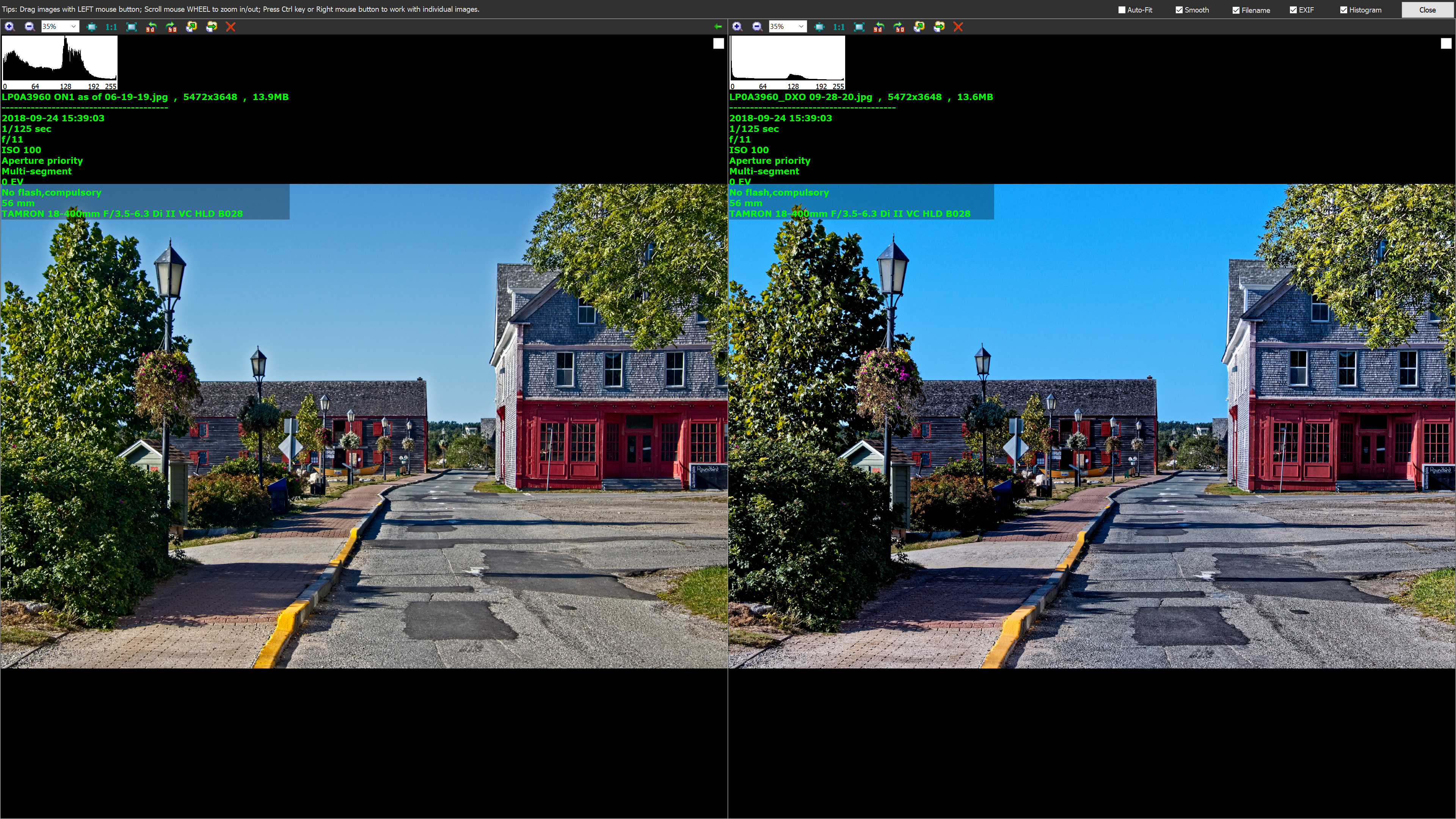Click white square marker on right pane
The width and height of the screenshot is (1456, 819).
pos(1446,44)
